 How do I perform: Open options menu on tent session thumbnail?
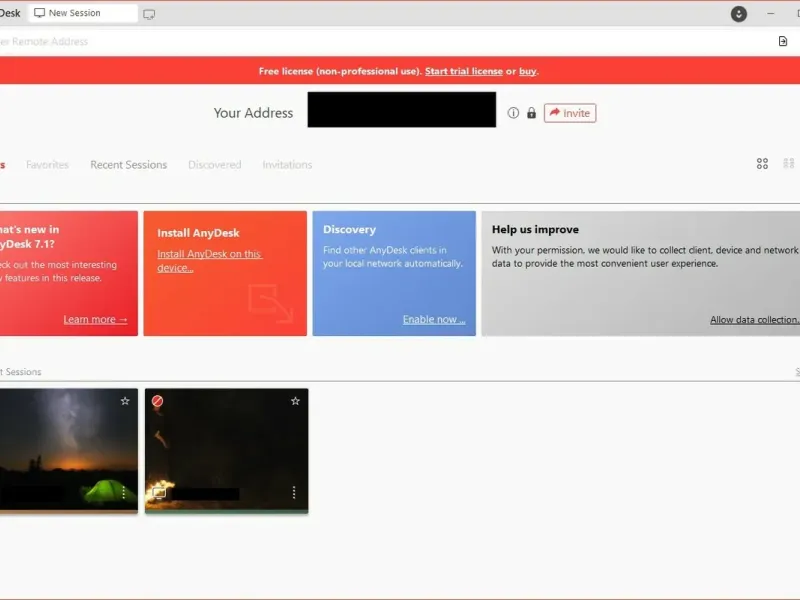click(x=123, y=492)
